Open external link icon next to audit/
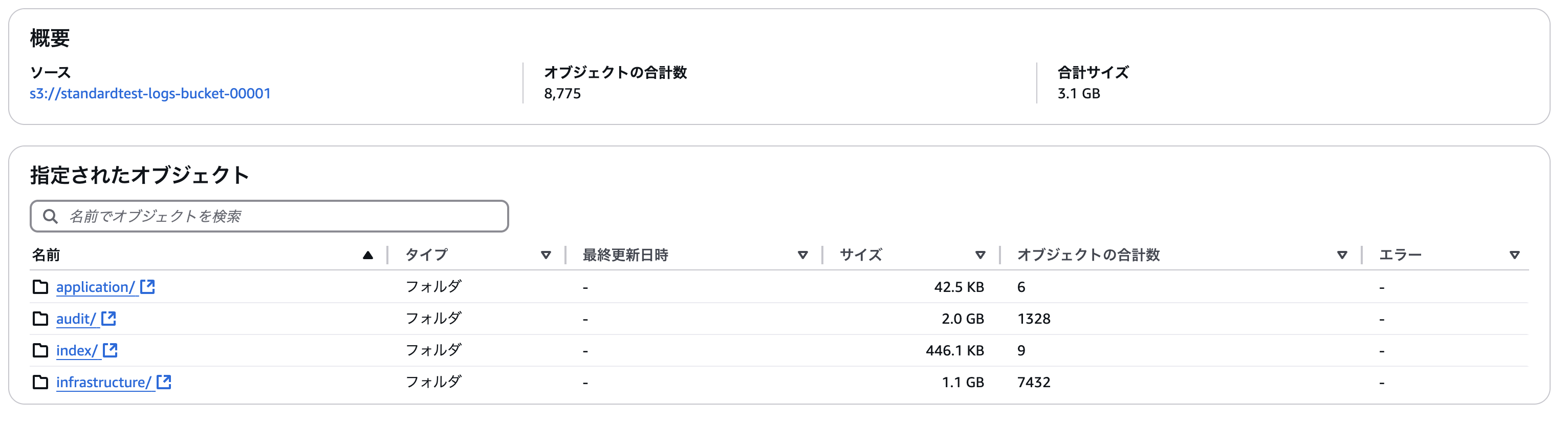The image size is (1568, 421). (x=108, y=319)
